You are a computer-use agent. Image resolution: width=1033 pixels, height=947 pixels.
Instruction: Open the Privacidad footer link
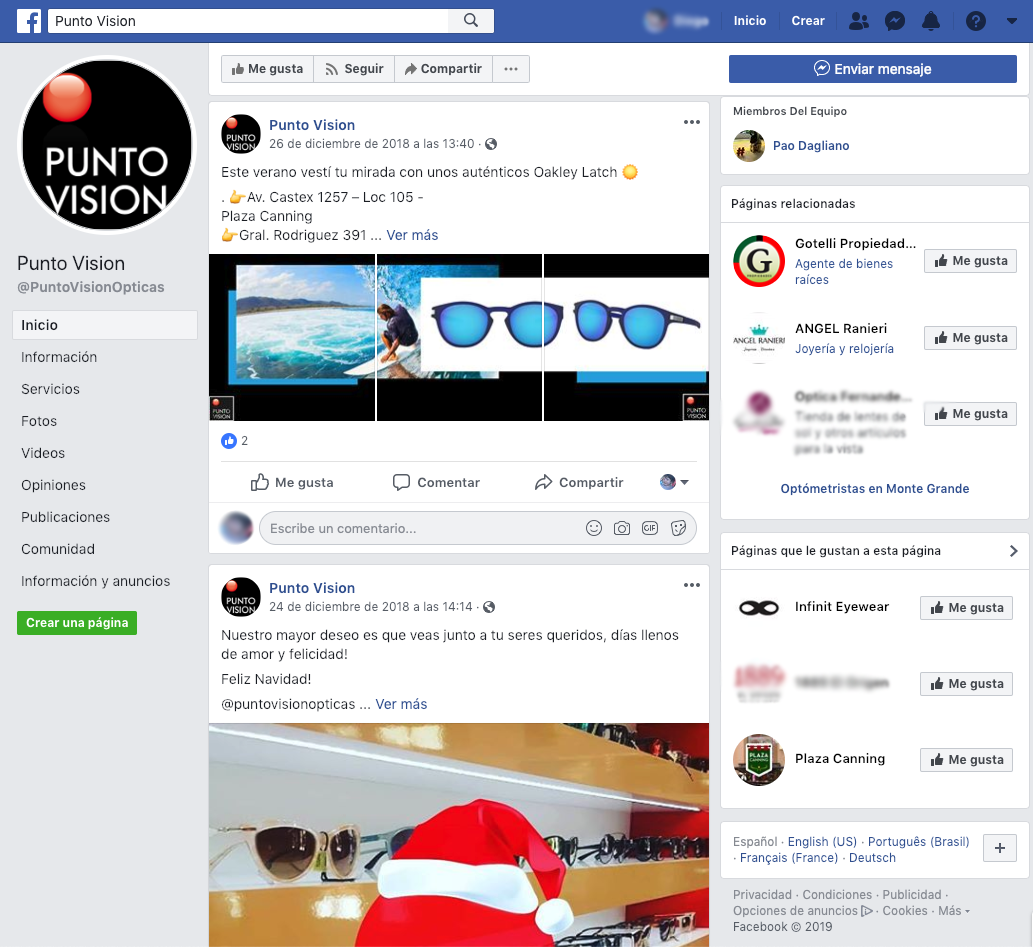pos(762,894)
